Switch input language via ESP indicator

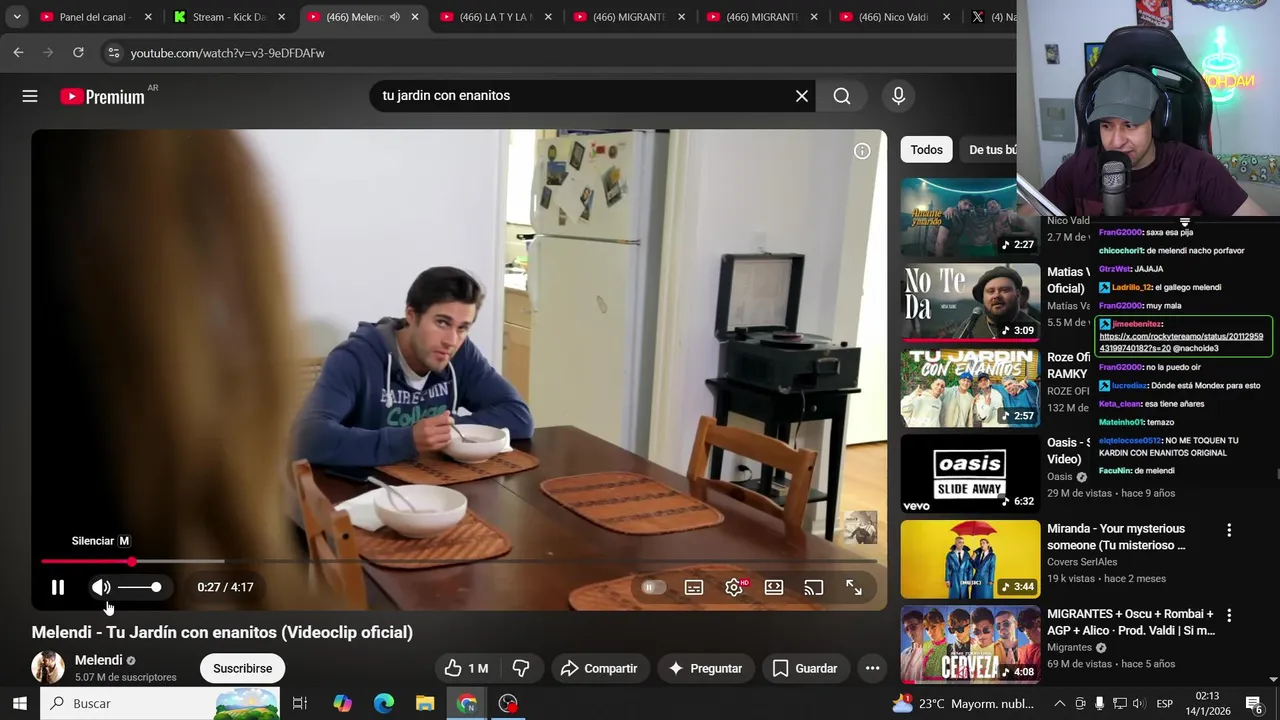click(1165, 703)
